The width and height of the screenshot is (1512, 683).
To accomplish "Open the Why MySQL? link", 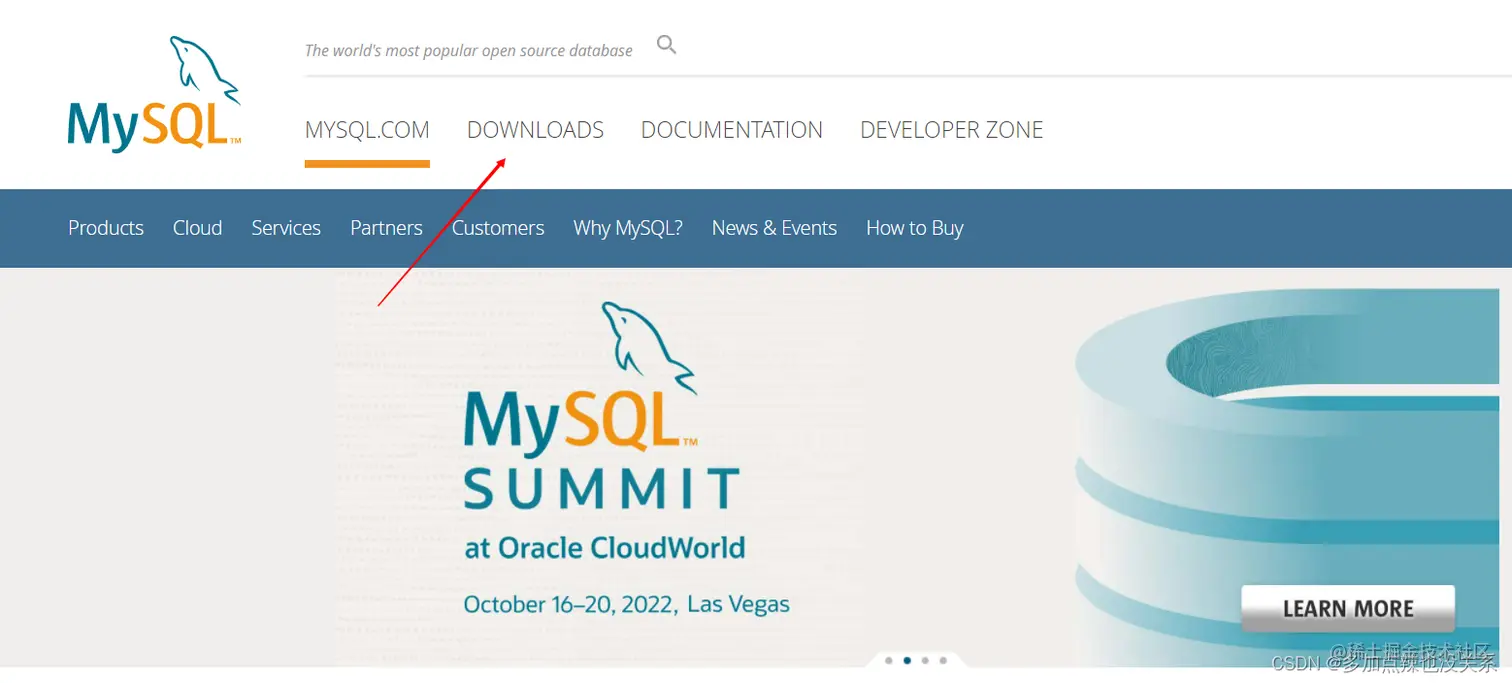I will (628, 228).
